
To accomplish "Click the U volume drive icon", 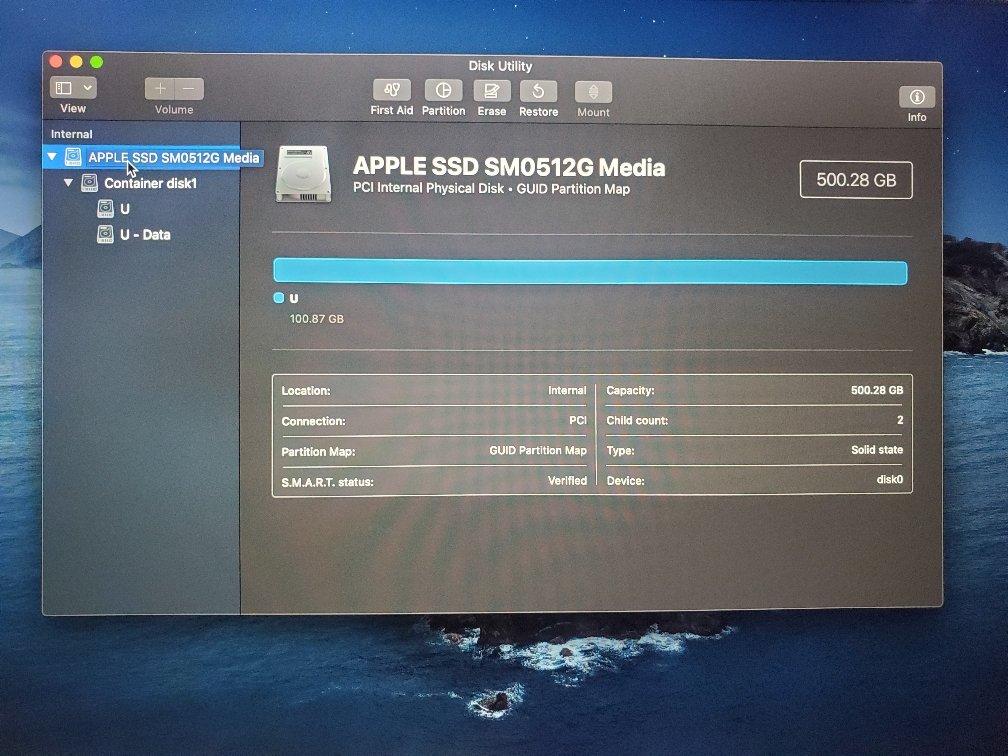I will (105, 209).
